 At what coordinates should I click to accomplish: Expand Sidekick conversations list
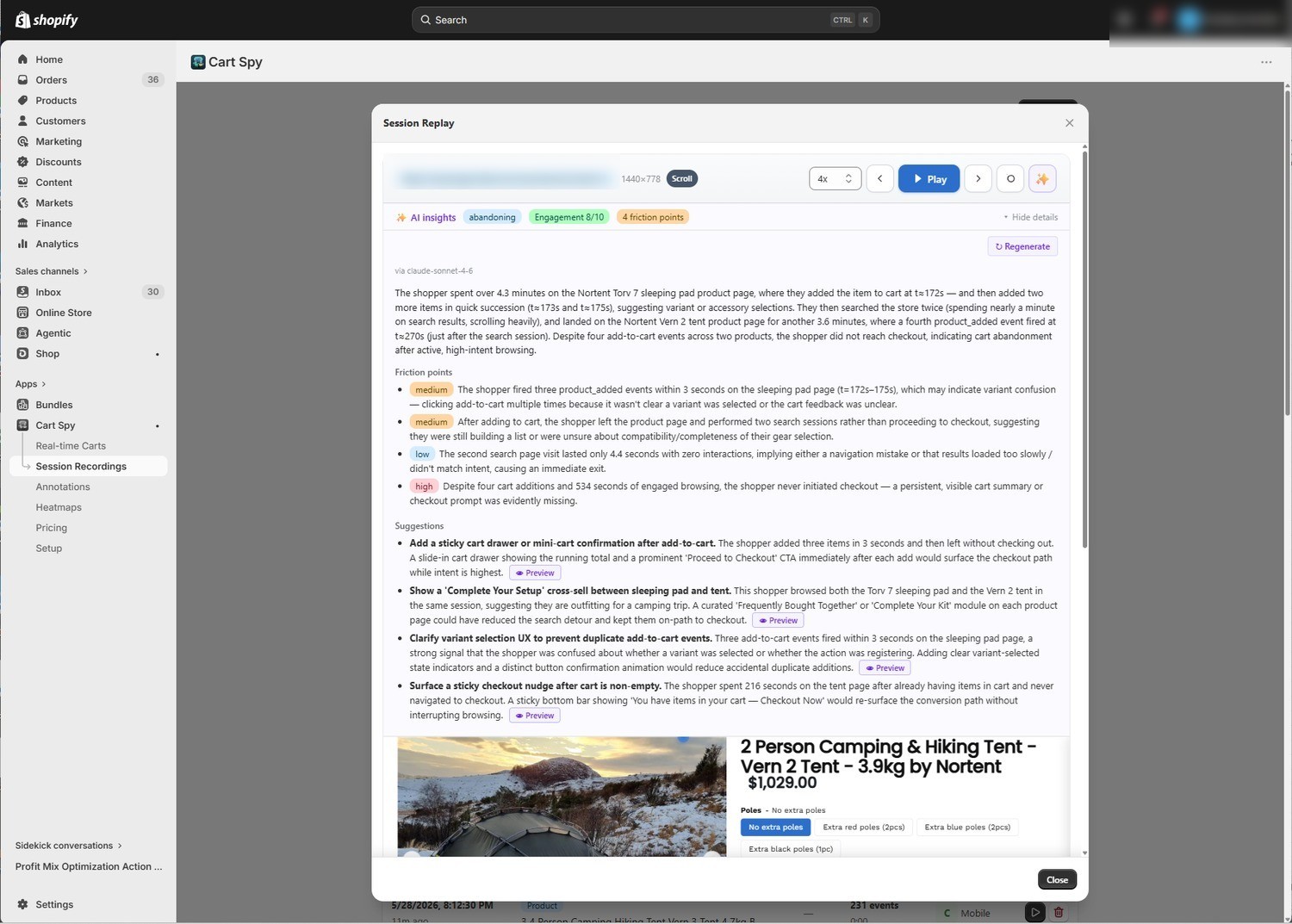(69, 846)
